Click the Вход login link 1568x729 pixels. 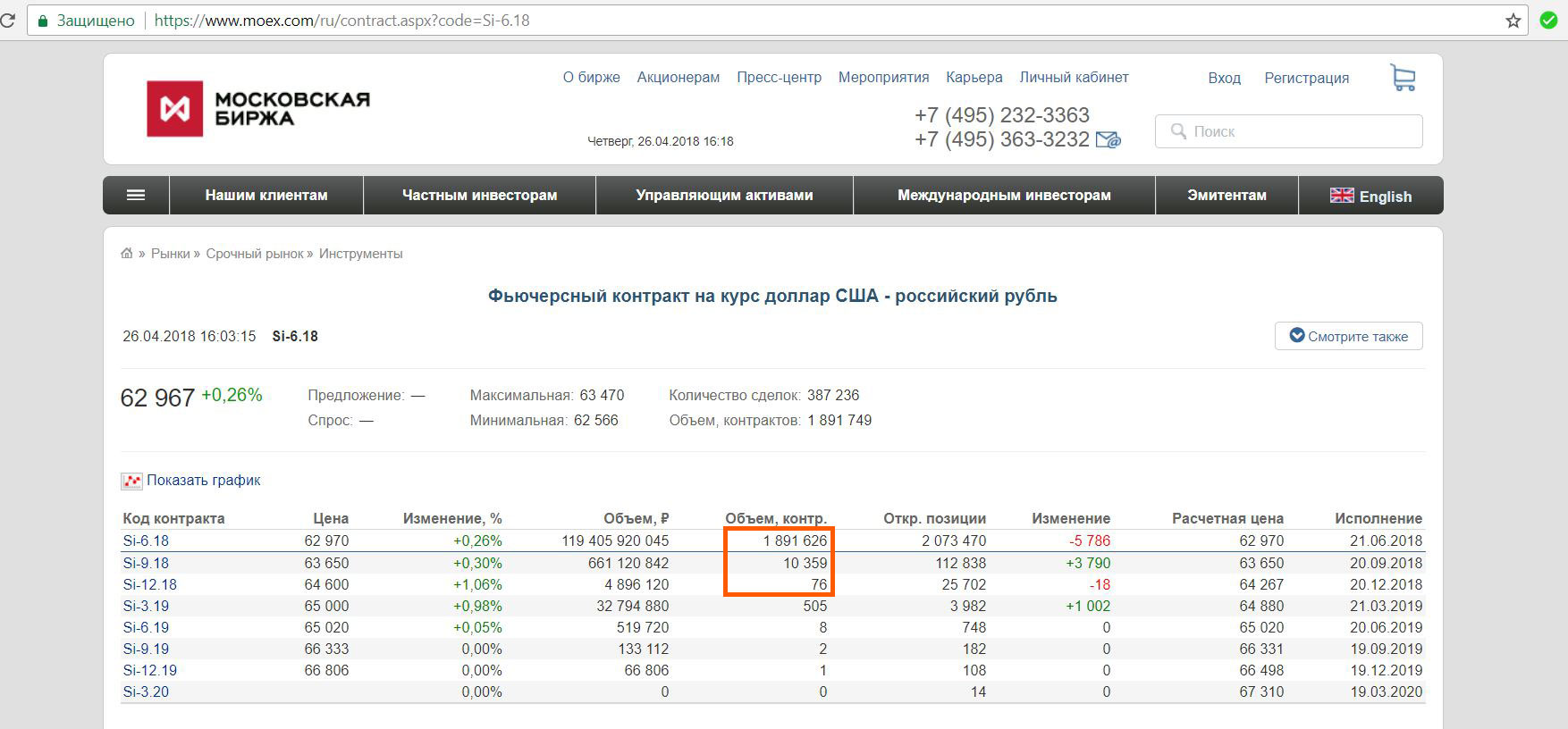1224,78
